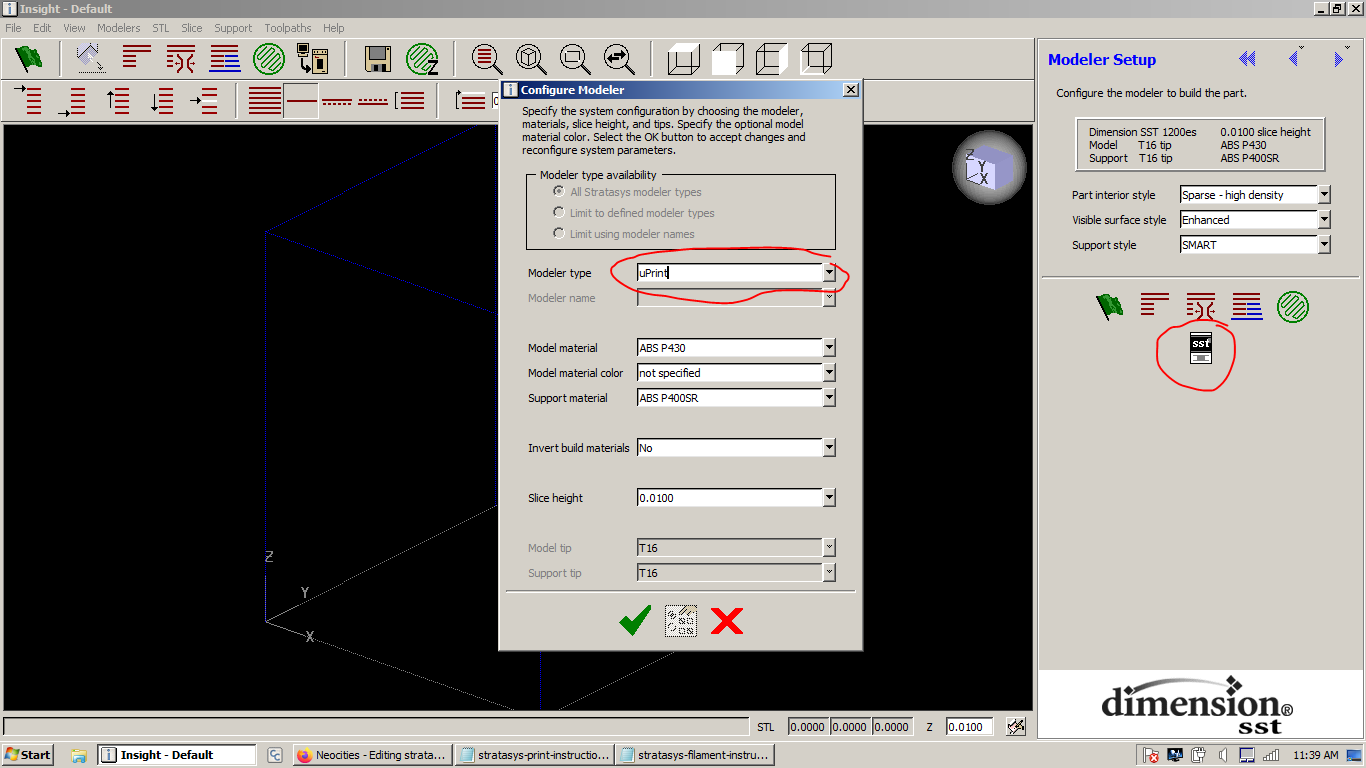Click the Toolpaths icon in Modeler Setup panel
Image resolution: width=1366 pixels, height=768 pixels.
pos(1247,307)
